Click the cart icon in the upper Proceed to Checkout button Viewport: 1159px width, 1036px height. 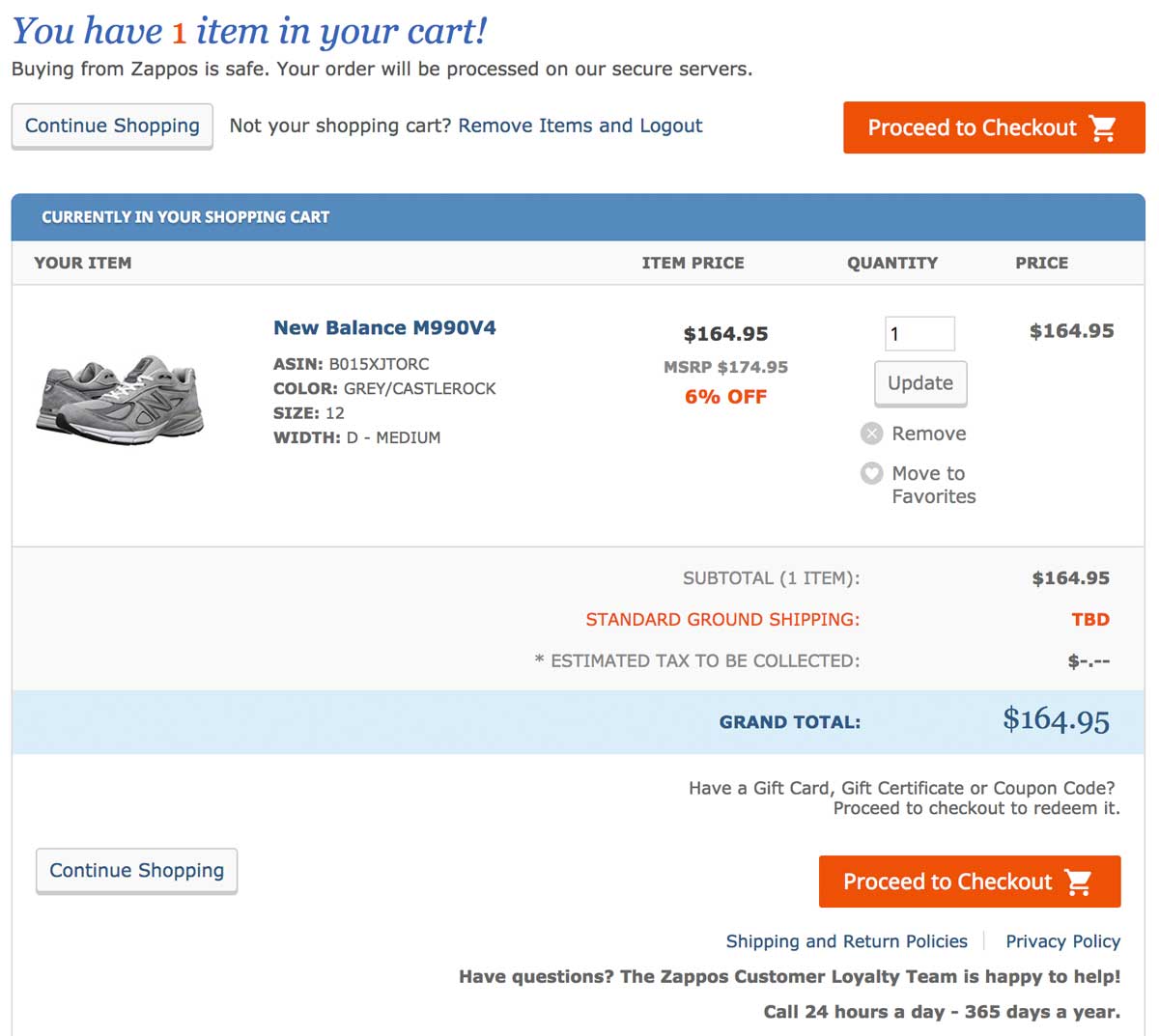[x=1103, y=128]
